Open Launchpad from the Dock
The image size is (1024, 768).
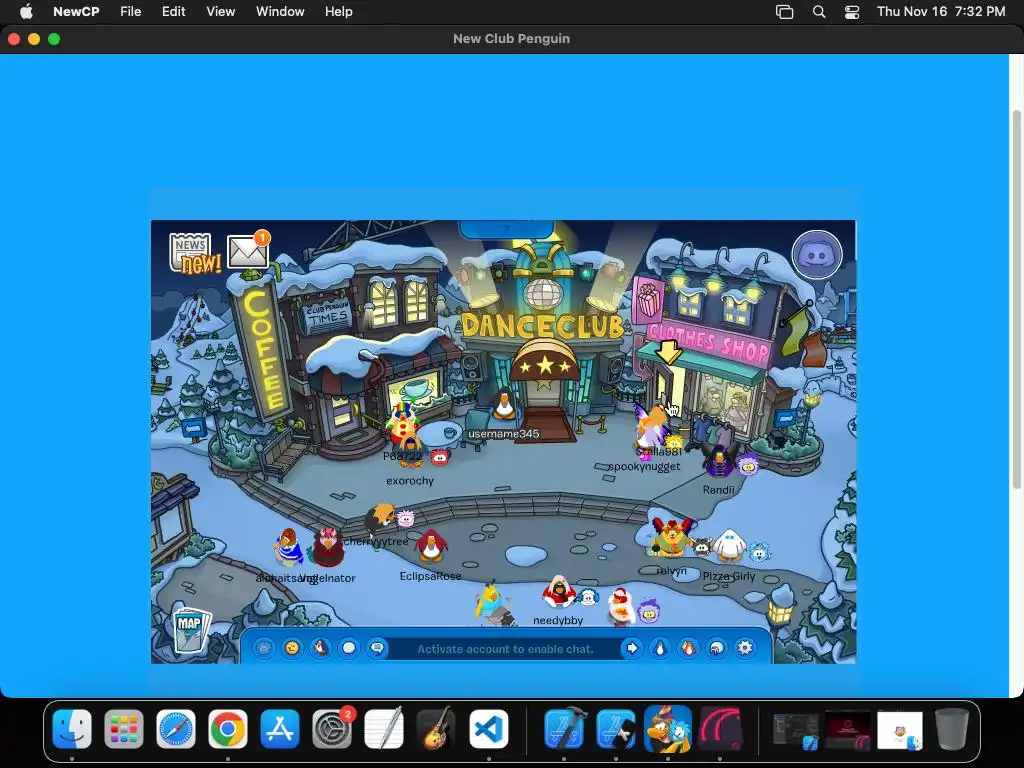coord(123,729)
